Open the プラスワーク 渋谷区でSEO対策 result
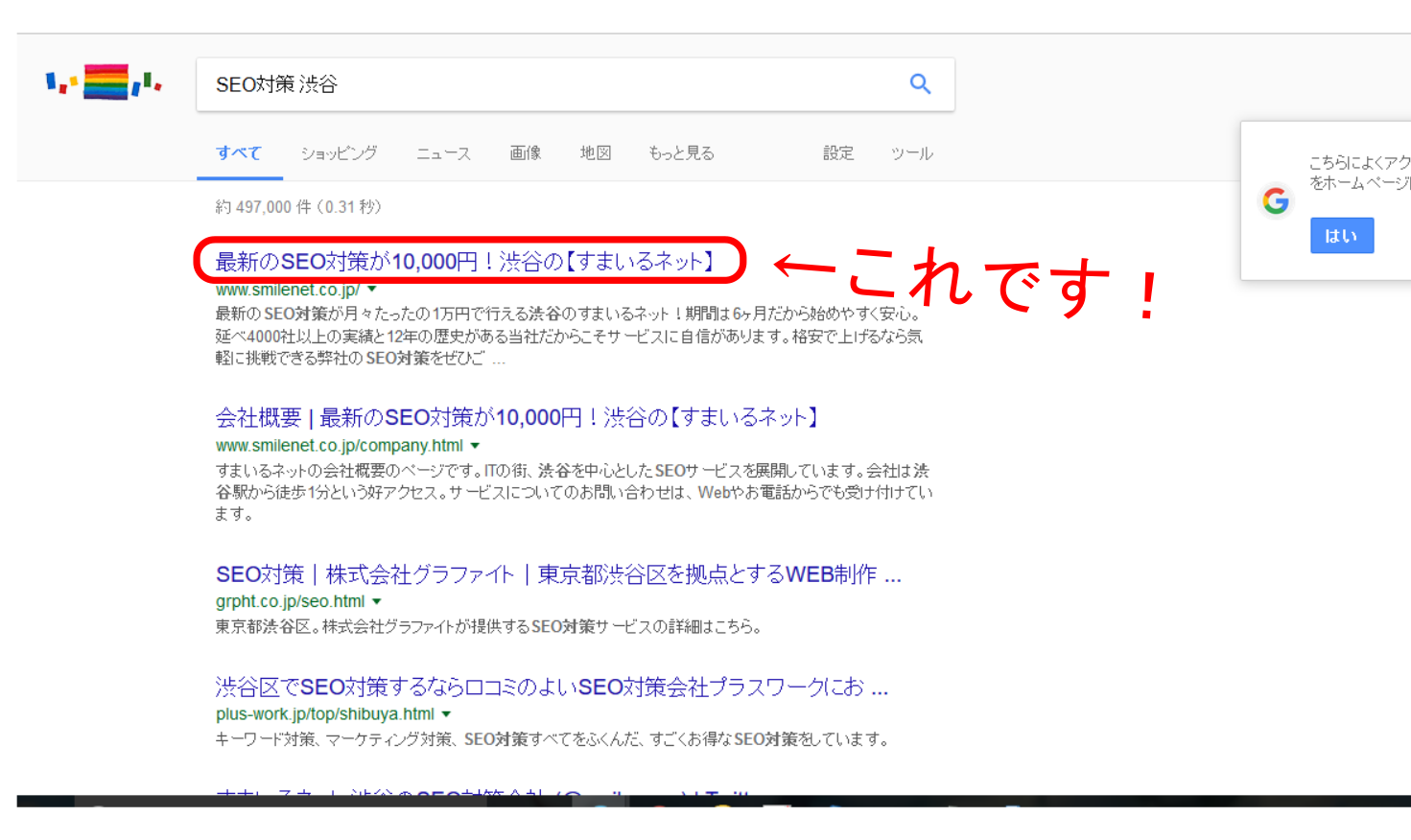 click(552, 687)
